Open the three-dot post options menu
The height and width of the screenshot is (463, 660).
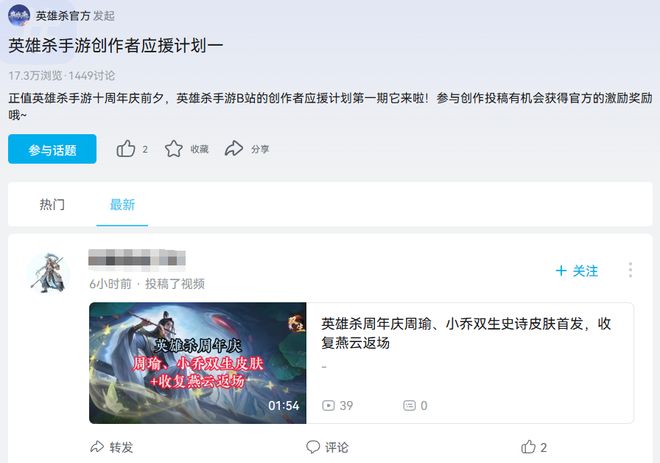pyautogui.click(x=630, y=270)
